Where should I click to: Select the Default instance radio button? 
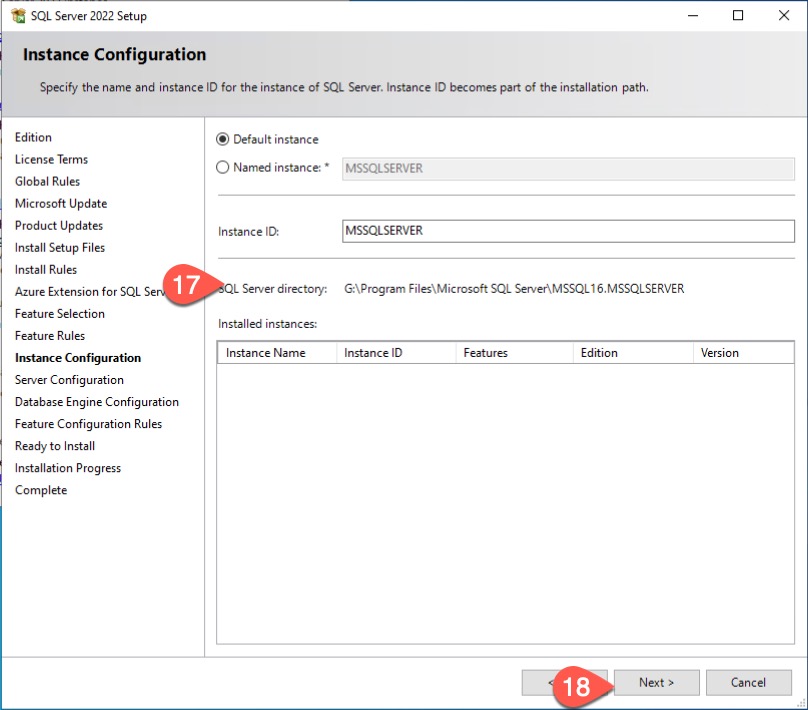tap(223, 139)
